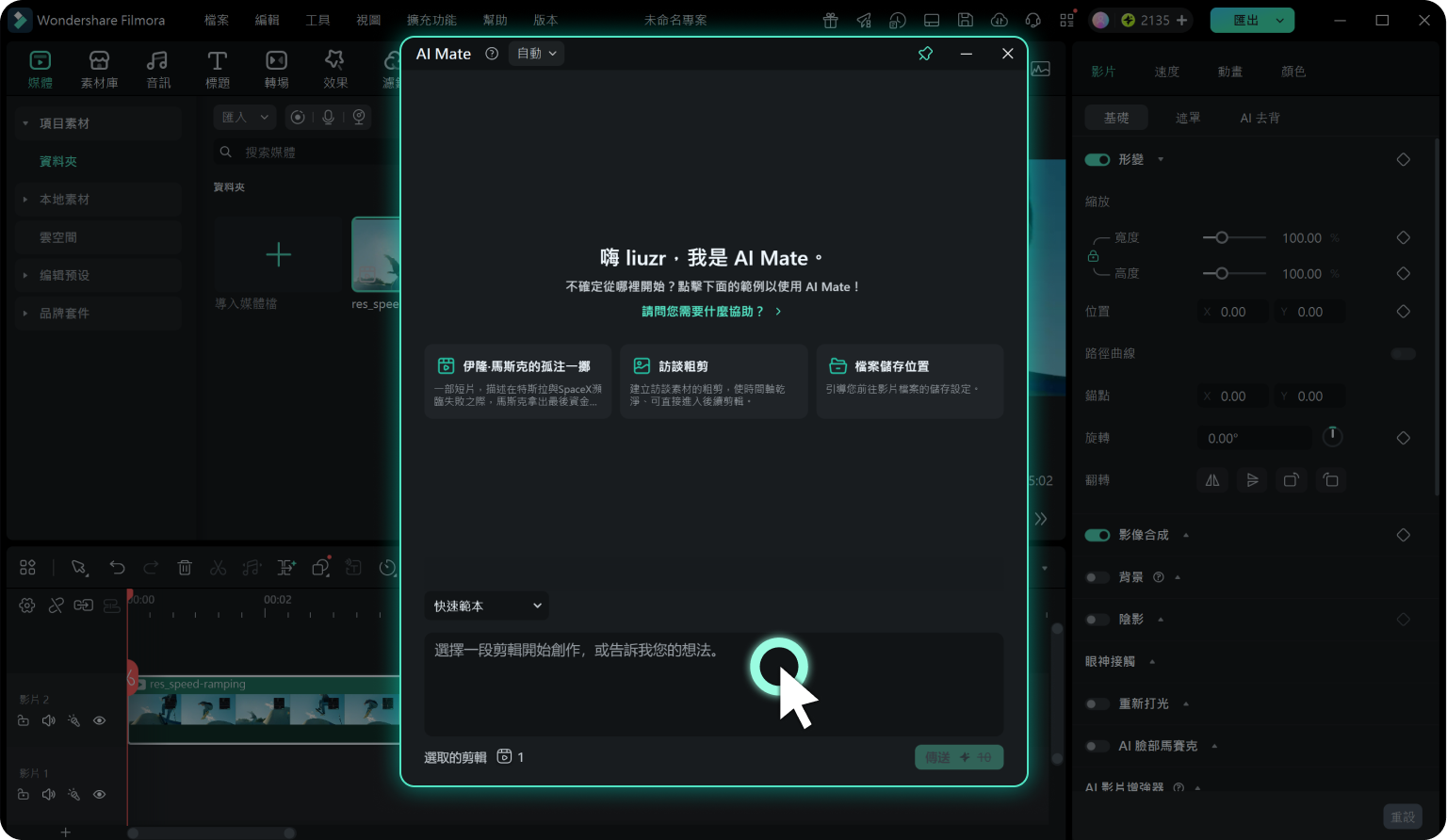Click the save project floppy icon

tap(966, 20)
